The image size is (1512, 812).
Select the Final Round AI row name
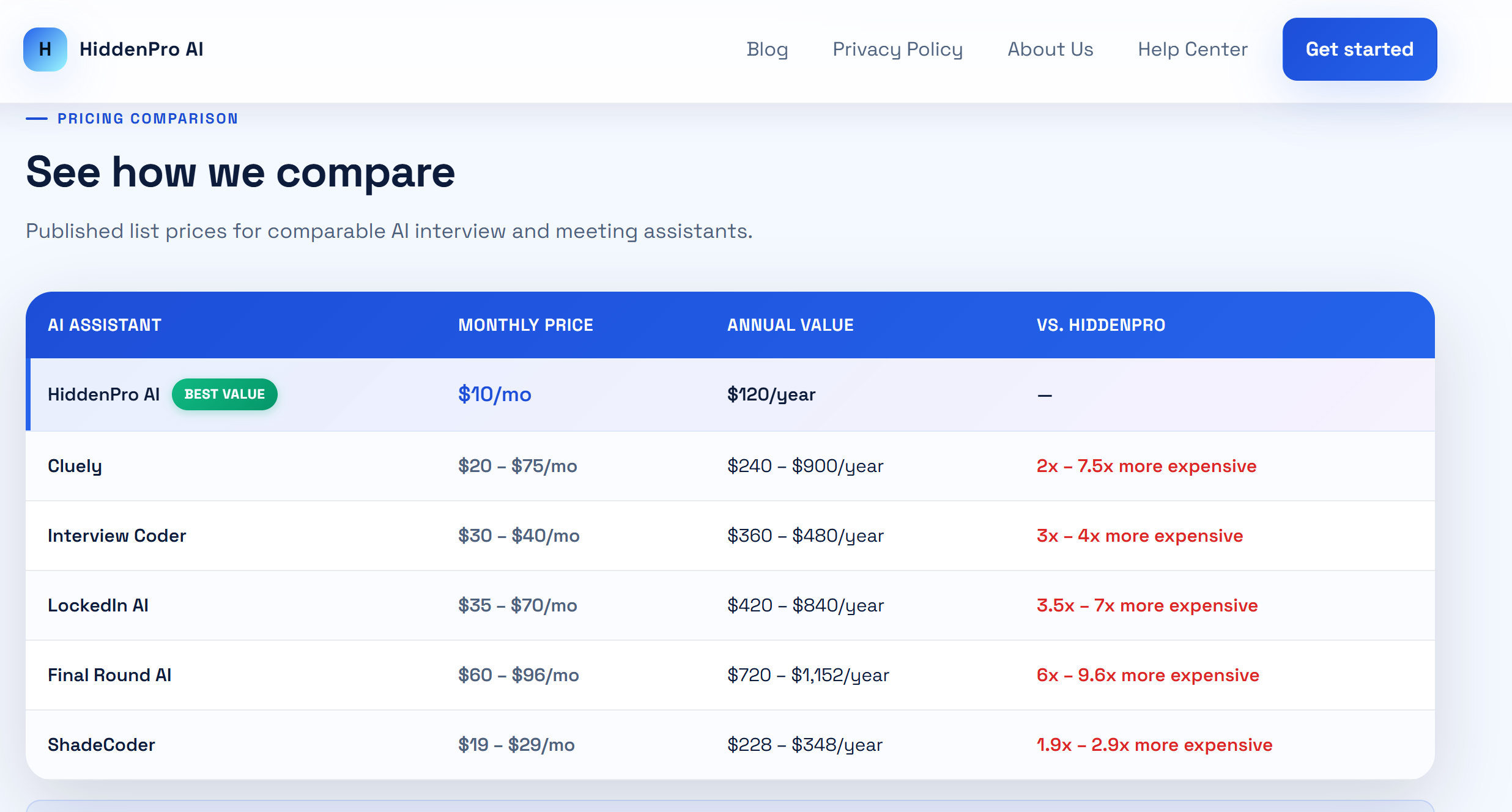coord(109,675)
